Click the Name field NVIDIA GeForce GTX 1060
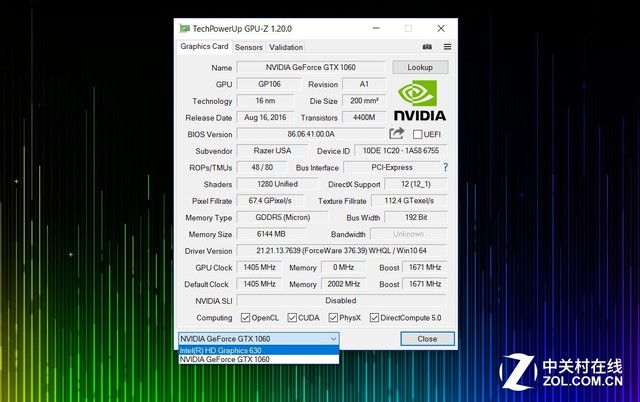 pos(311,67)
